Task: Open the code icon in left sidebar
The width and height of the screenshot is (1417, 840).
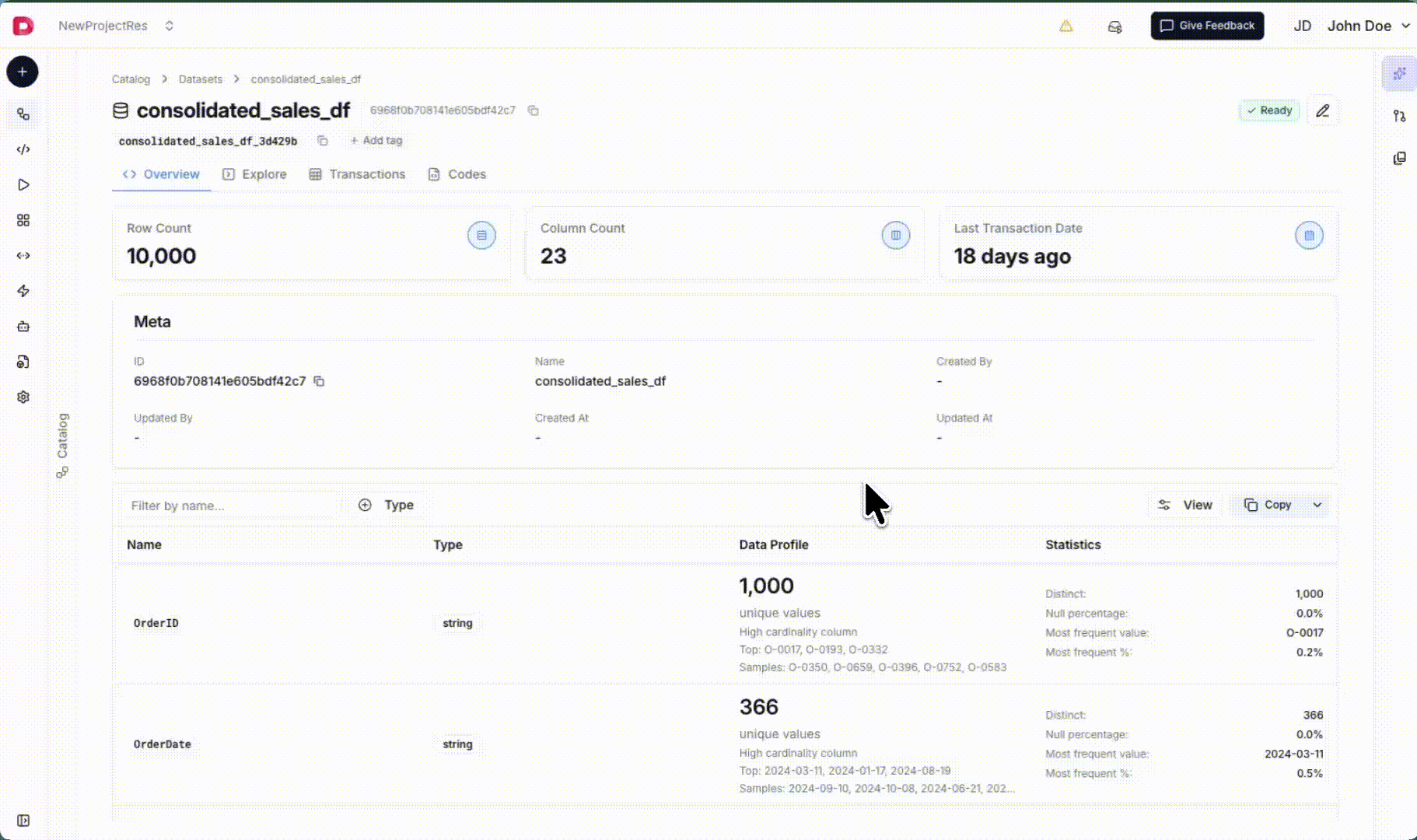Action: (23, 149)
